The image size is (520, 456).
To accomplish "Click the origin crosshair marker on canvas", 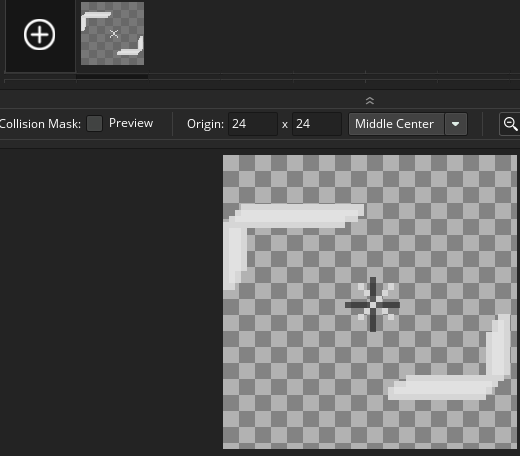I will [372, 304].
